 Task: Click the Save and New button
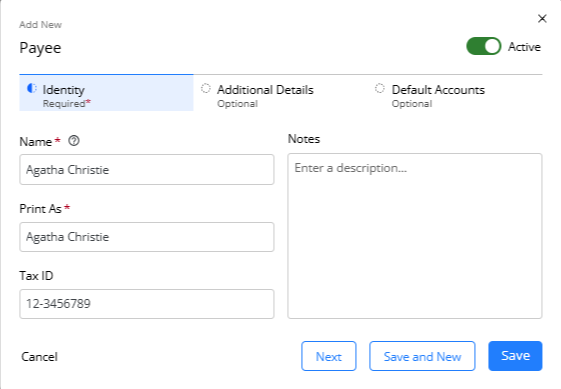[422, 356]
